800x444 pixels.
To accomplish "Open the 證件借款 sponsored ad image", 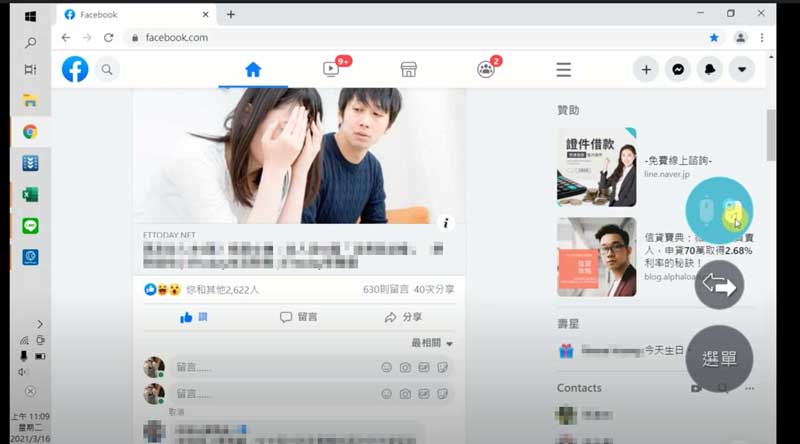I will pyautogui.click(x=596, y=167).
